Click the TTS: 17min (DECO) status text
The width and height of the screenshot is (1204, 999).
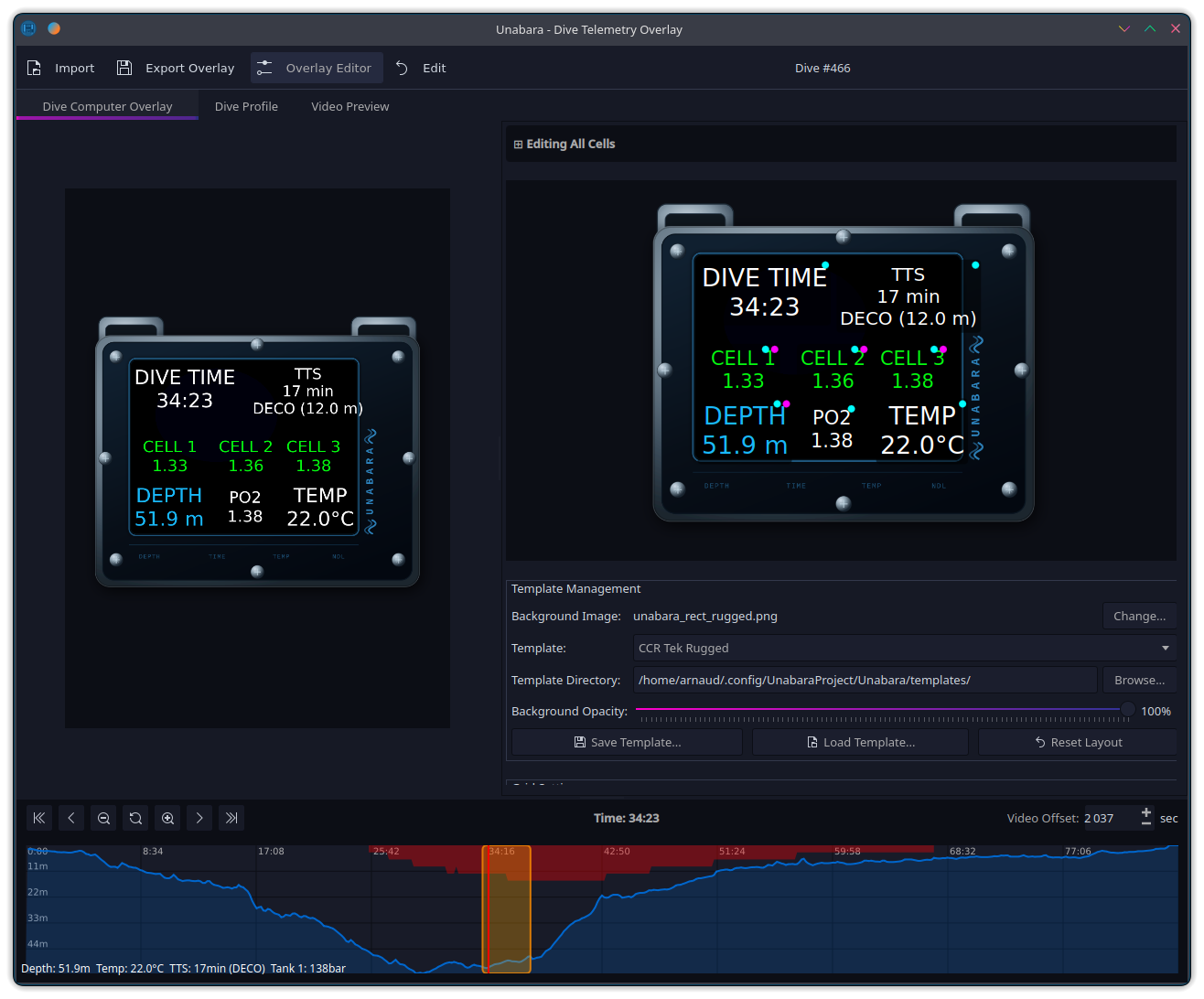click(x=218, y=968)
